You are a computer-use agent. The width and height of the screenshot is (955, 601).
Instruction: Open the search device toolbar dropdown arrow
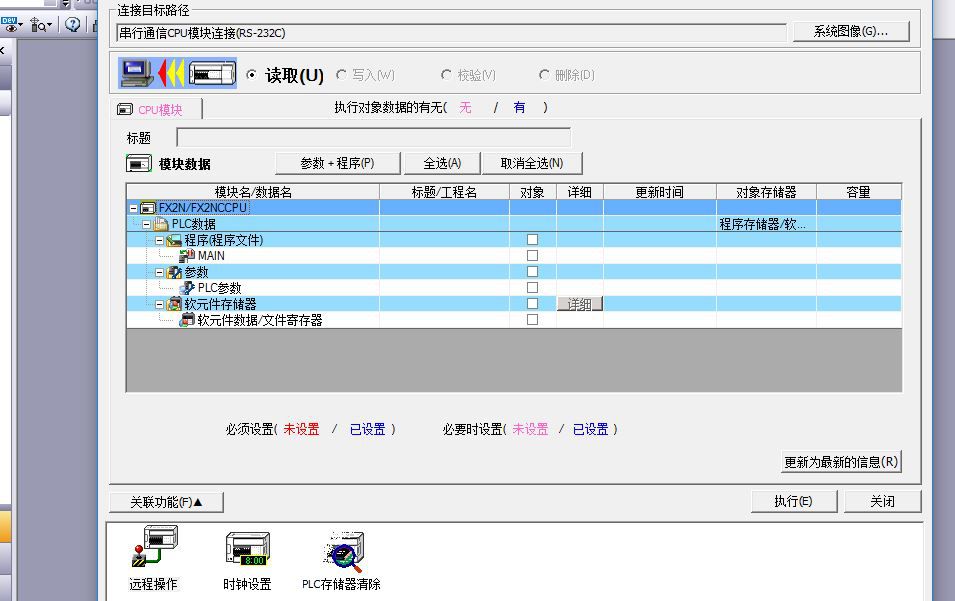pyautogui.click(x=49, y=26)
